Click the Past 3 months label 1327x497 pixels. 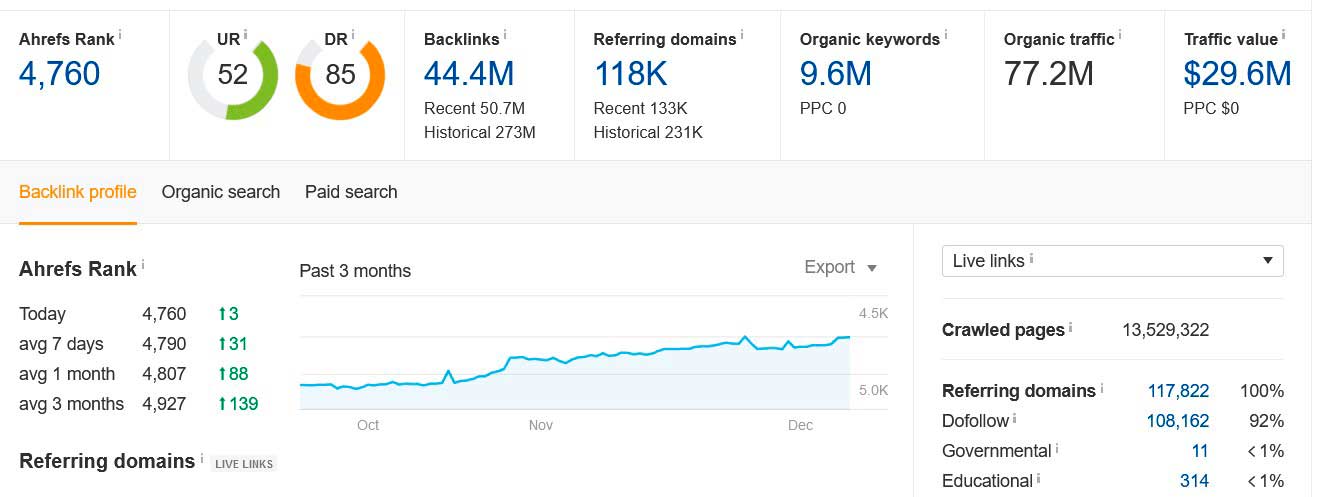[x=355, y=271]
